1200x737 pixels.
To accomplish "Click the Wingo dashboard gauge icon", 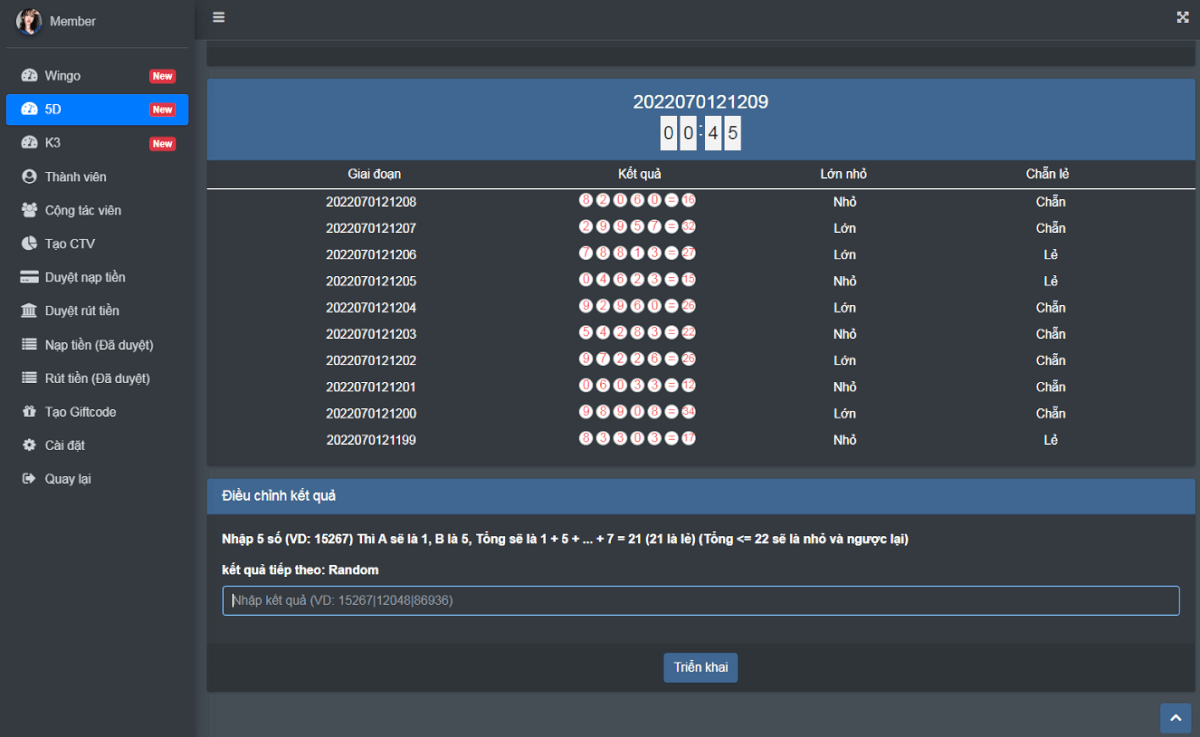I will pos(29,76).
